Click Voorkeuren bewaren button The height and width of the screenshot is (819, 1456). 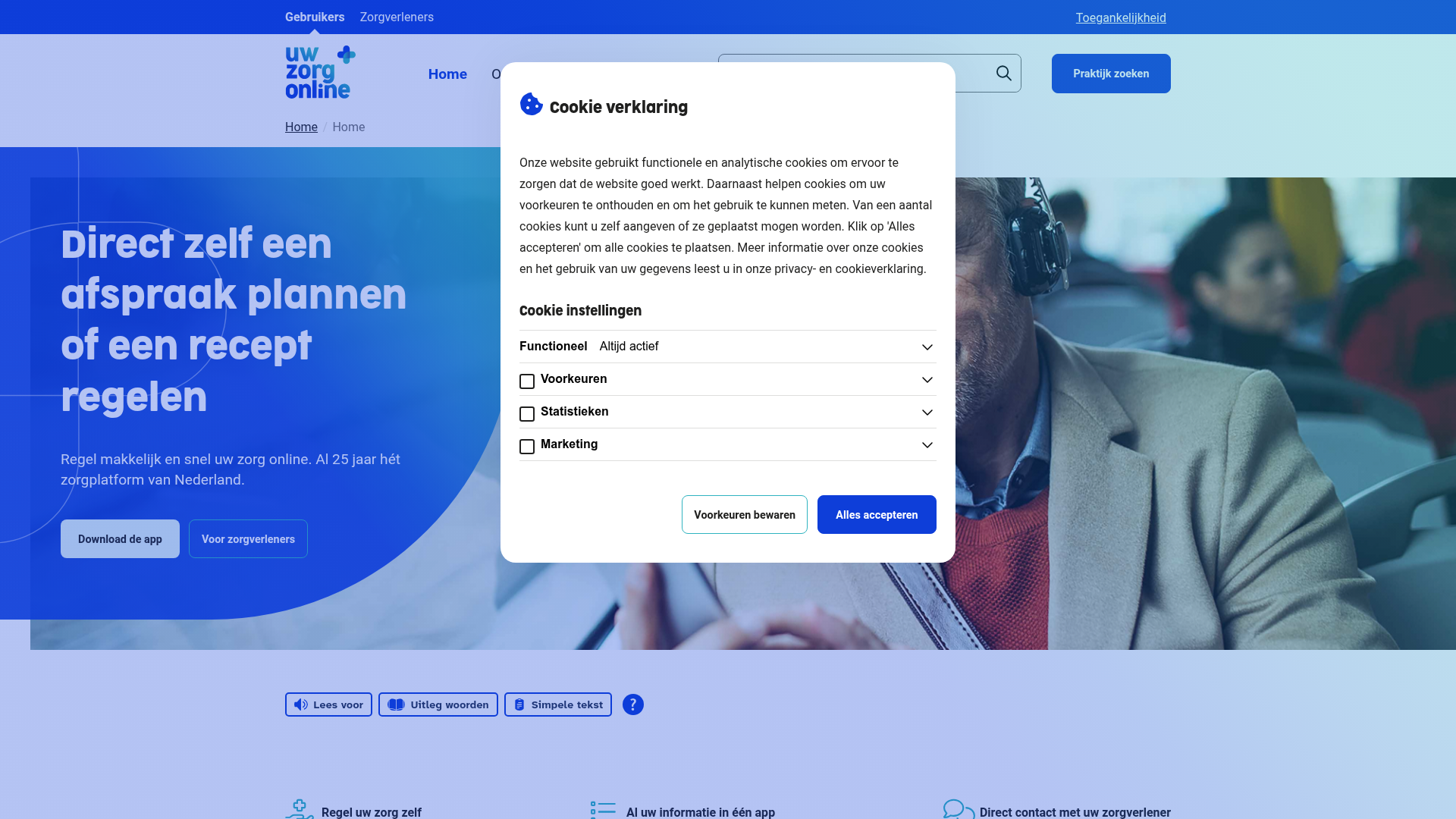[x=745, y=515]
